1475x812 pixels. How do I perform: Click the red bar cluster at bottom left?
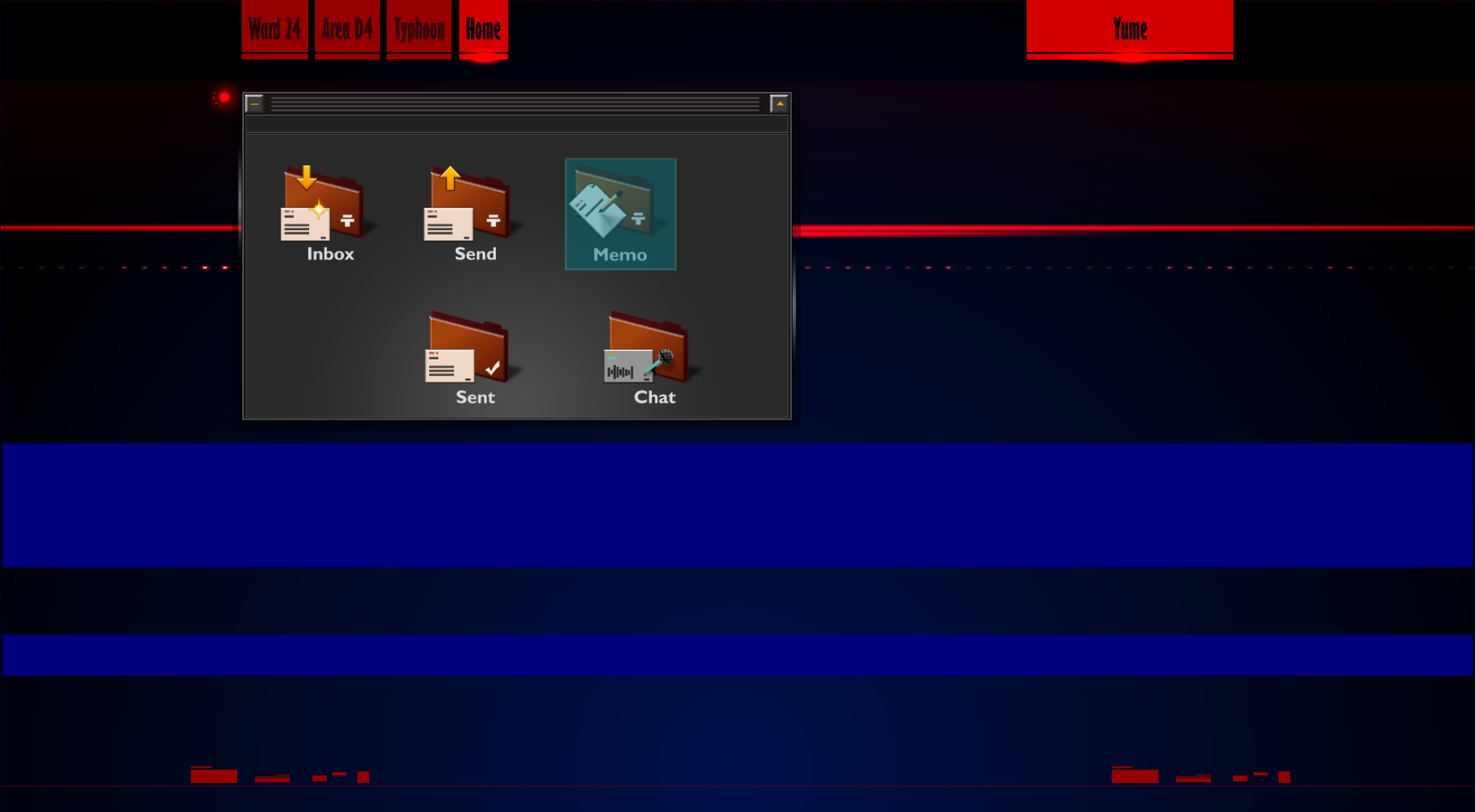[x=279, y=776]
